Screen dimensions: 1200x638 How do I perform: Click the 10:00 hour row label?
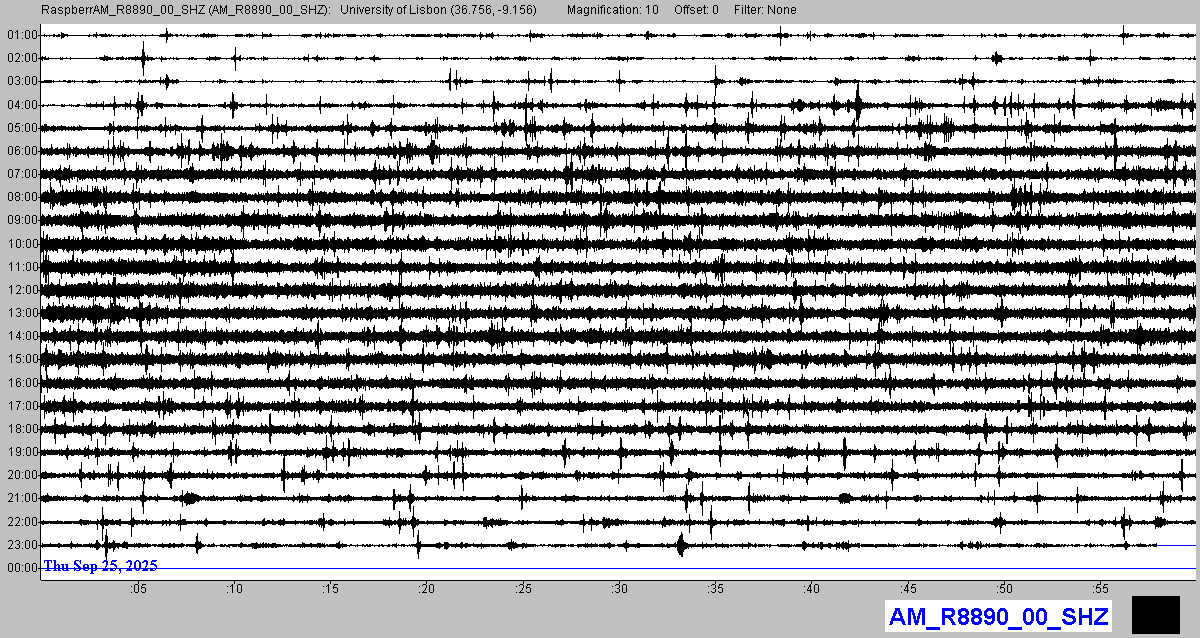[x=22, y=244]
